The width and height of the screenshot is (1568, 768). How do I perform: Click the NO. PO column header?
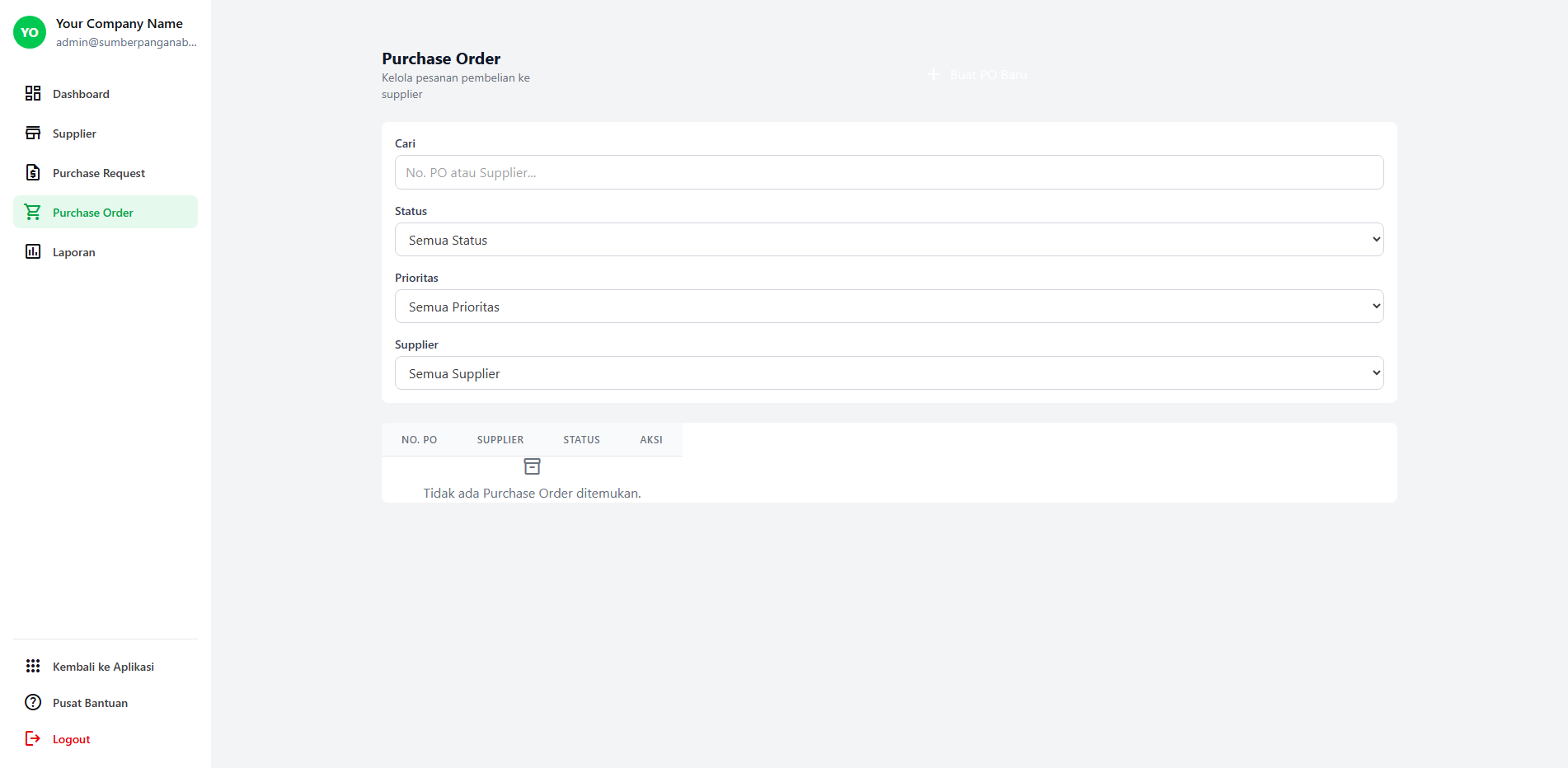(420, 439)
